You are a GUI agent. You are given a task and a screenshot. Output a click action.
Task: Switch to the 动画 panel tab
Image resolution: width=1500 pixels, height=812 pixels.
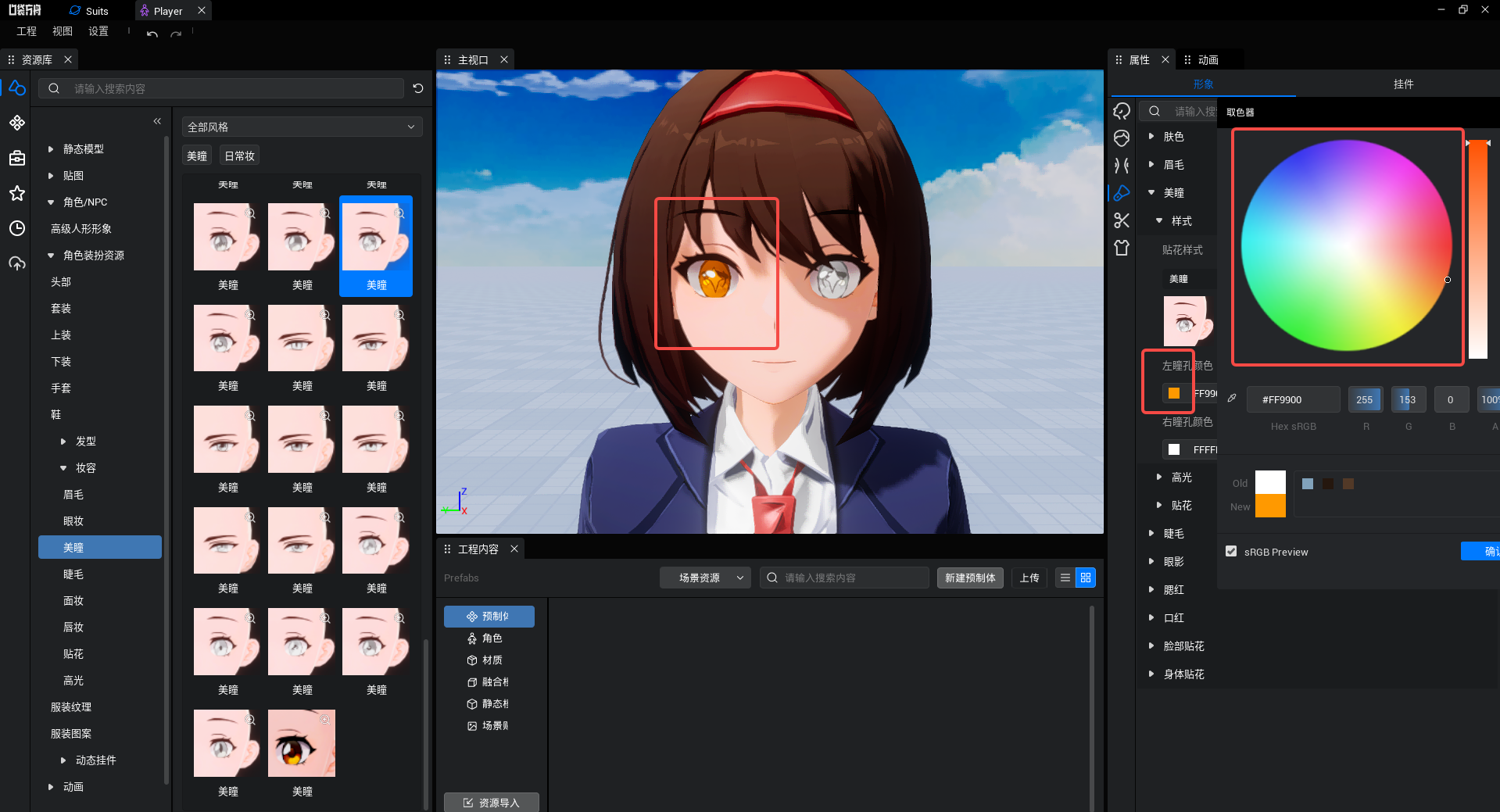1208,59
